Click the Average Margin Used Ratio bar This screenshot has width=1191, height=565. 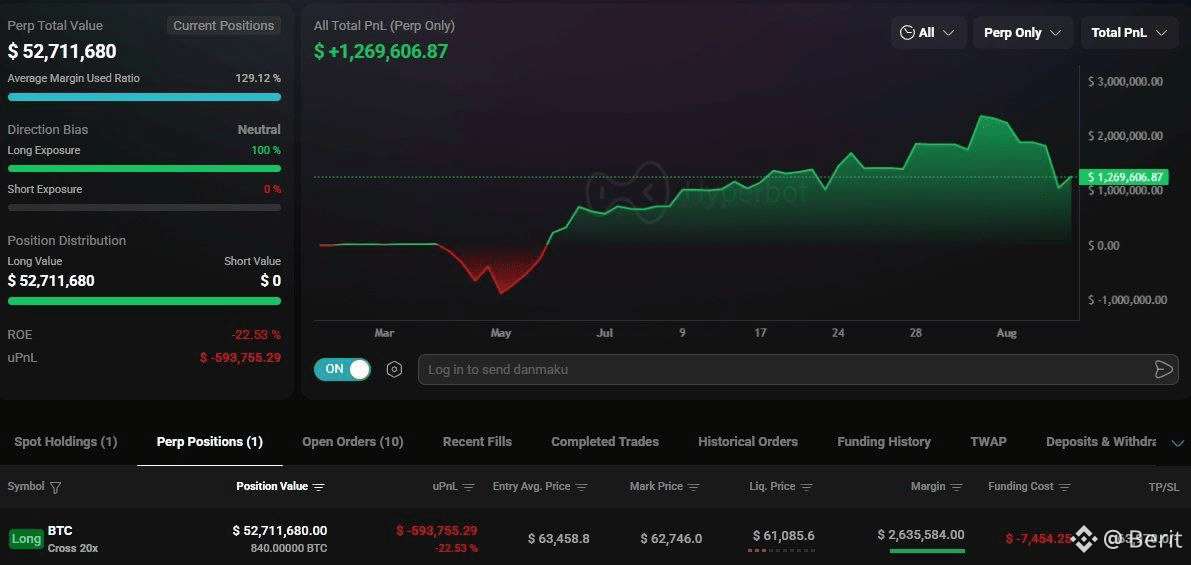(x=144, y=97)
